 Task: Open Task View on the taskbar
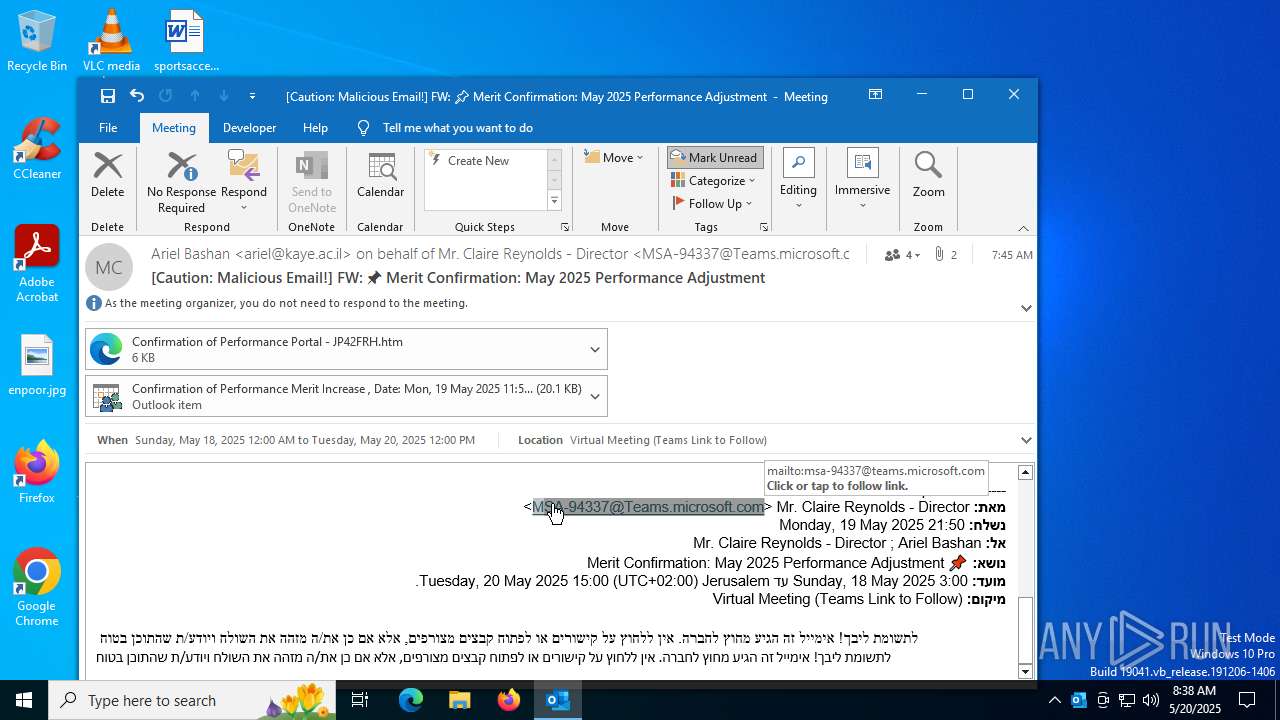tap(360, 700)
